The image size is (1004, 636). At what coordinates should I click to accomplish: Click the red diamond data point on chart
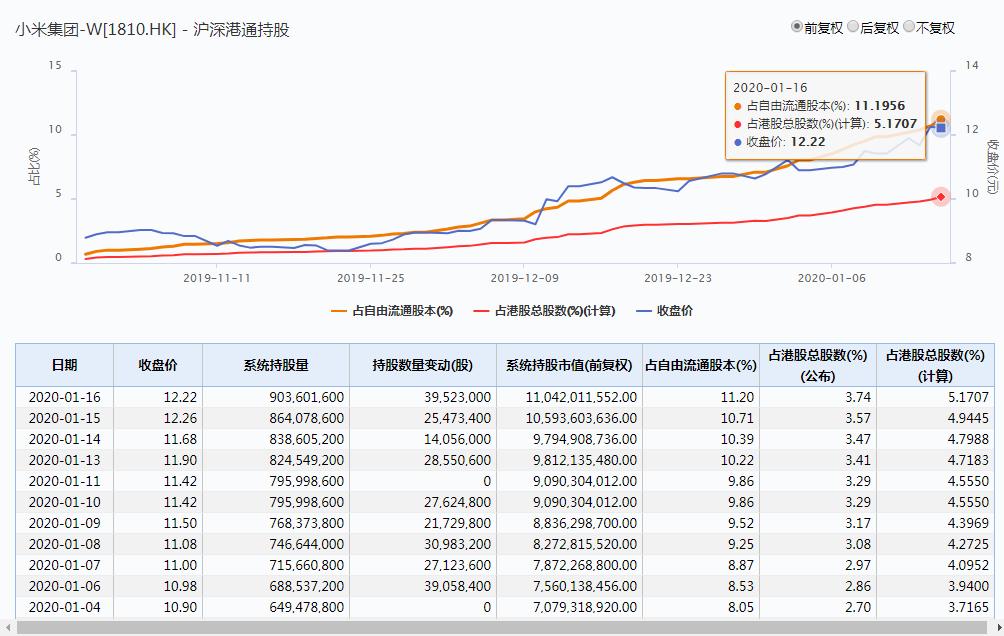(x=941, y=197)
